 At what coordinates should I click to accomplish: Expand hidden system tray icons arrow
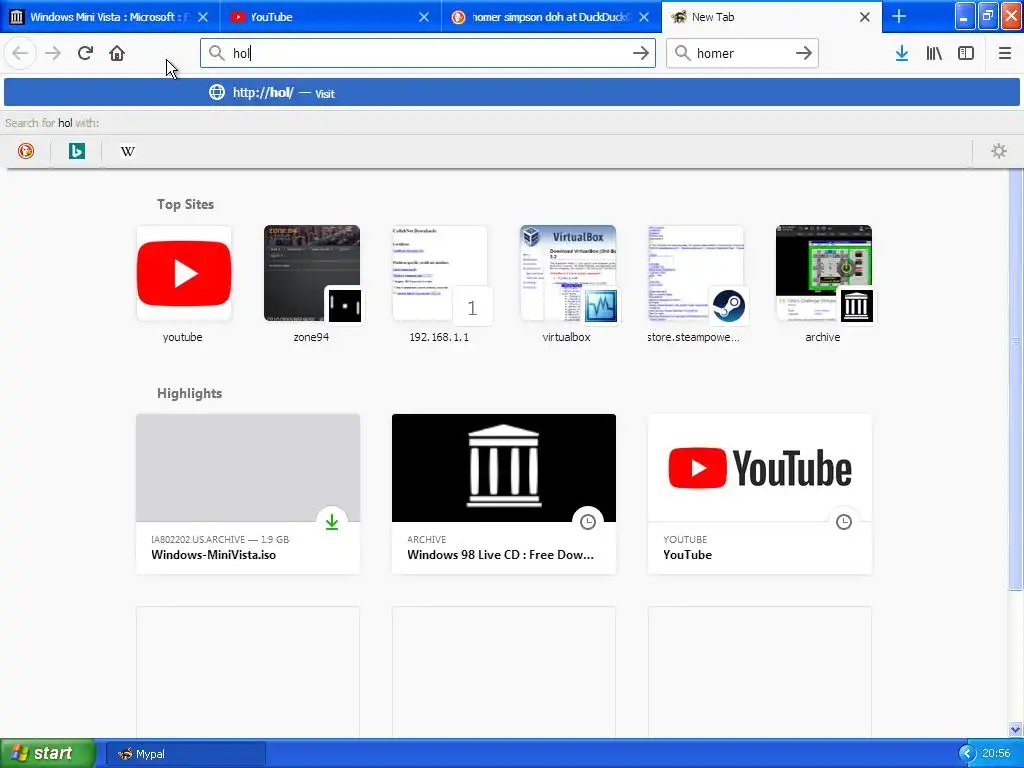point(967,754)
